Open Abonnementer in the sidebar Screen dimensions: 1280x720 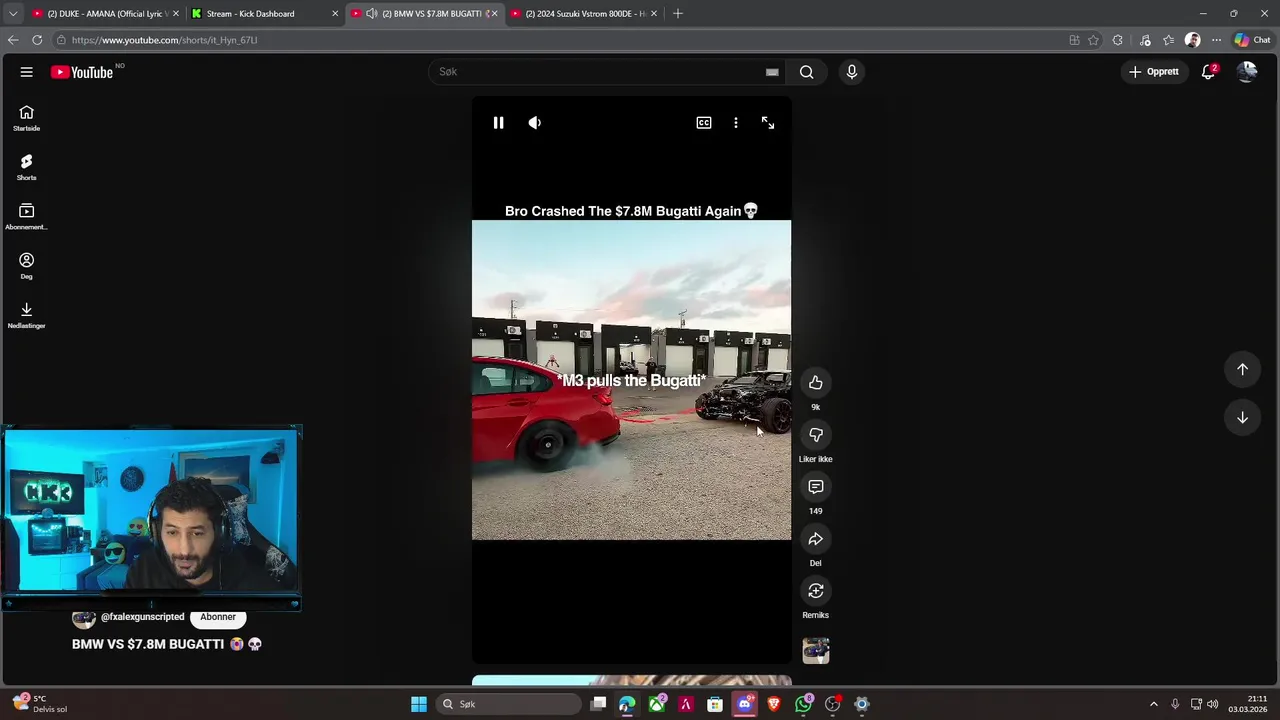(27, 216)
